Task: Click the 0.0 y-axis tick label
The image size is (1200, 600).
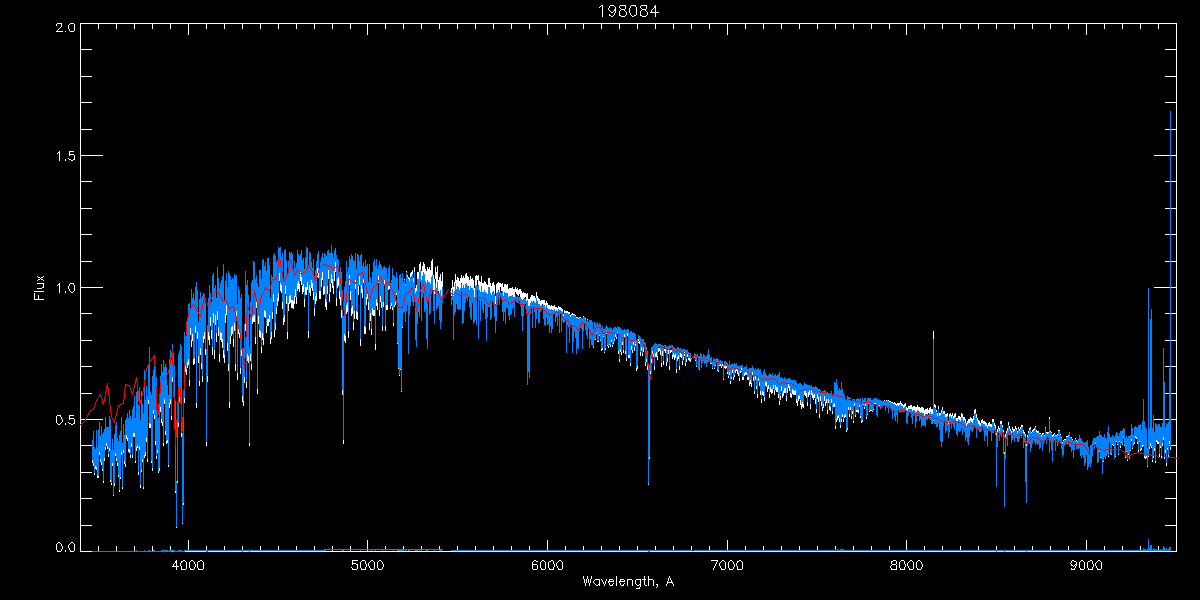Action: (66, 548)
